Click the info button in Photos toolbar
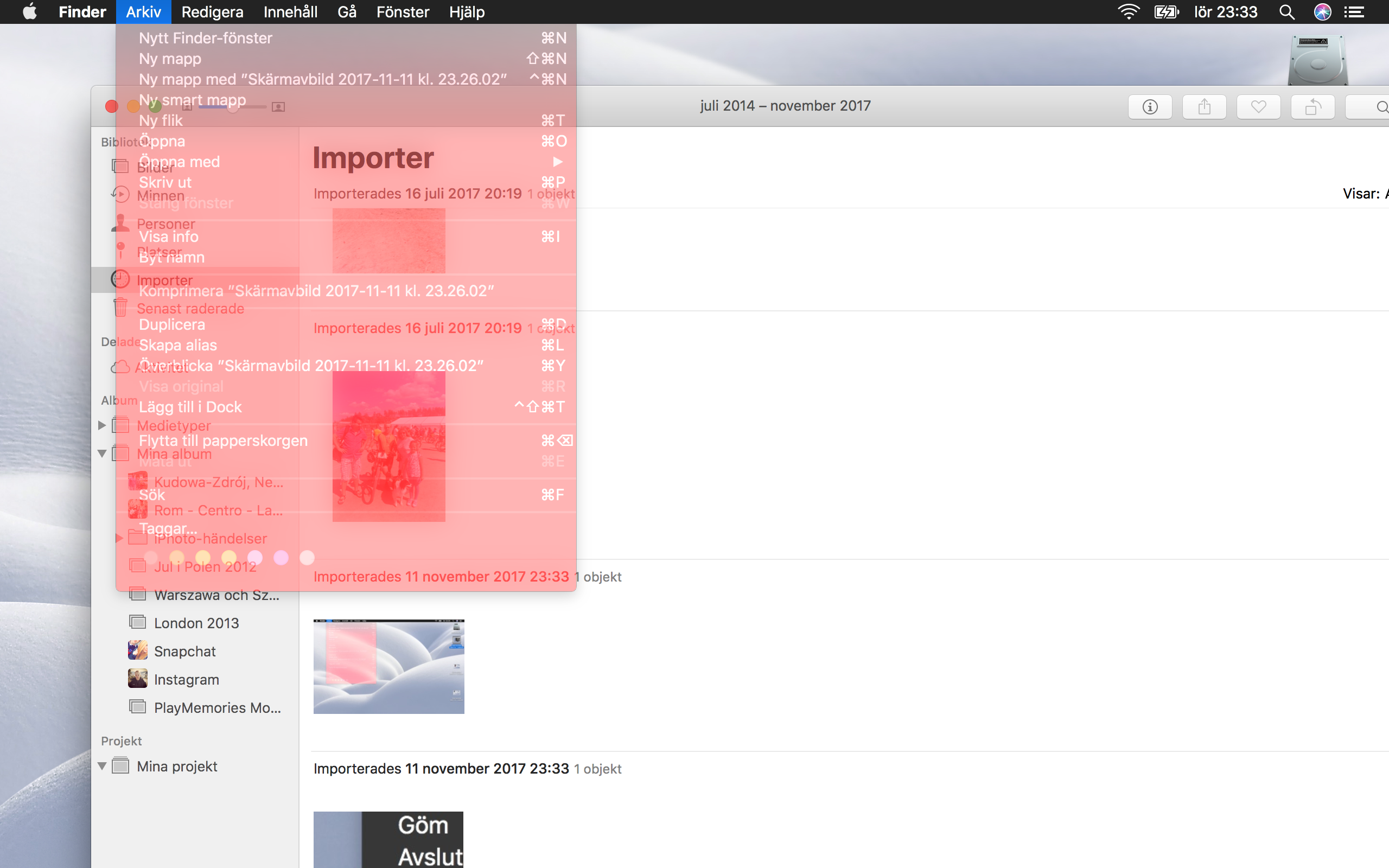Viewport: 1389px width, 868px height. click(x=1150, y=107)
